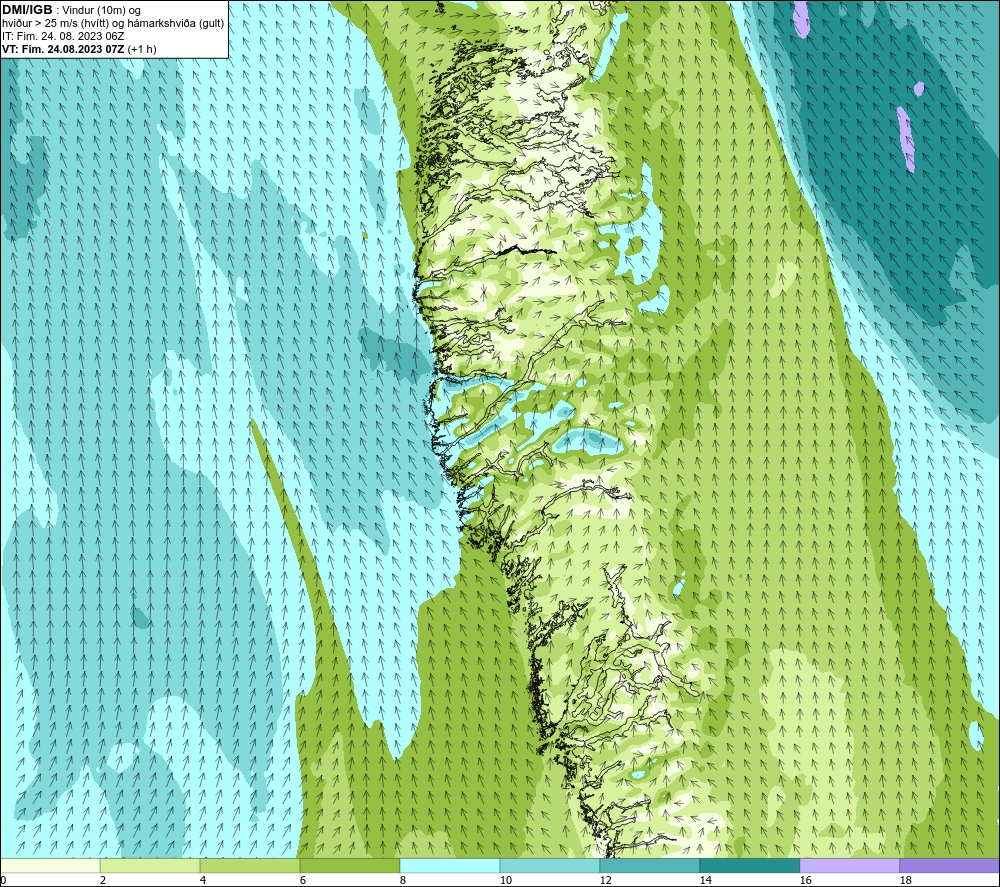
Task: Click the 16–18 m/s light purple legend swatch
Action: pyautogui.click(x=849, y=865)
